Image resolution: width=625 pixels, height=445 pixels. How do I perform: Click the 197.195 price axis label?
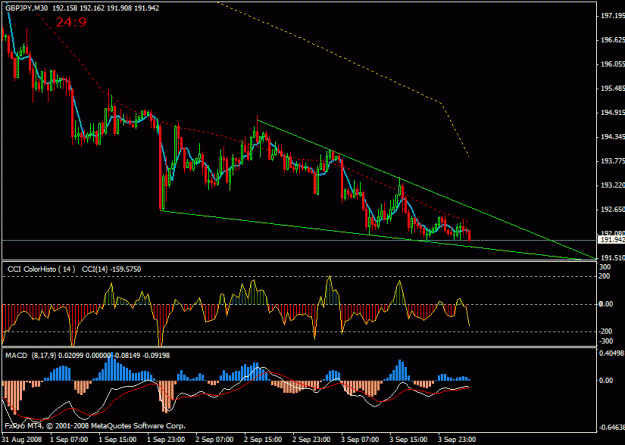[x=612, y=16]
